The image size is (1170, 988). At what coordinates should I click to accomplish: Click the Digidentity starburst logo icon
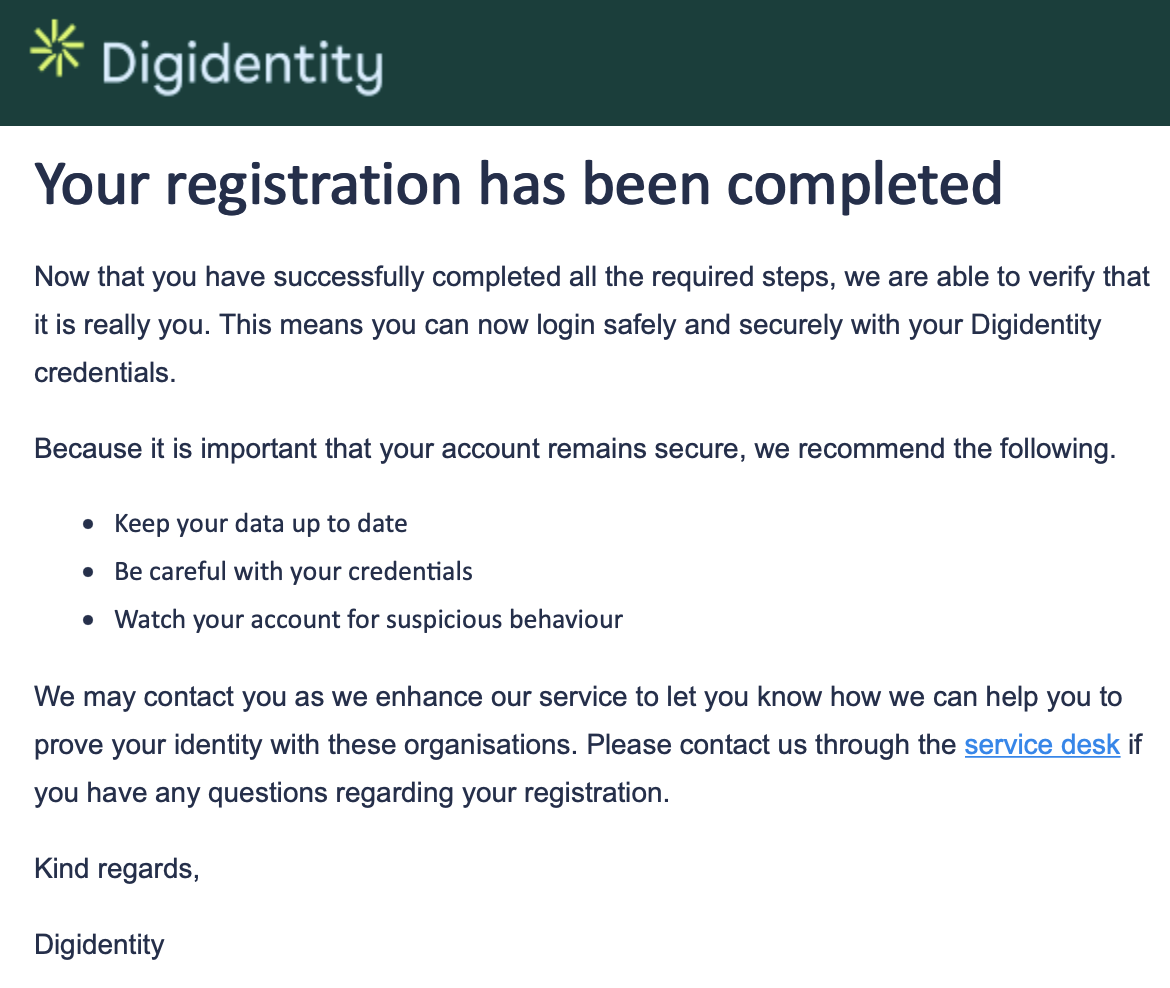click(x=57, y=49)
